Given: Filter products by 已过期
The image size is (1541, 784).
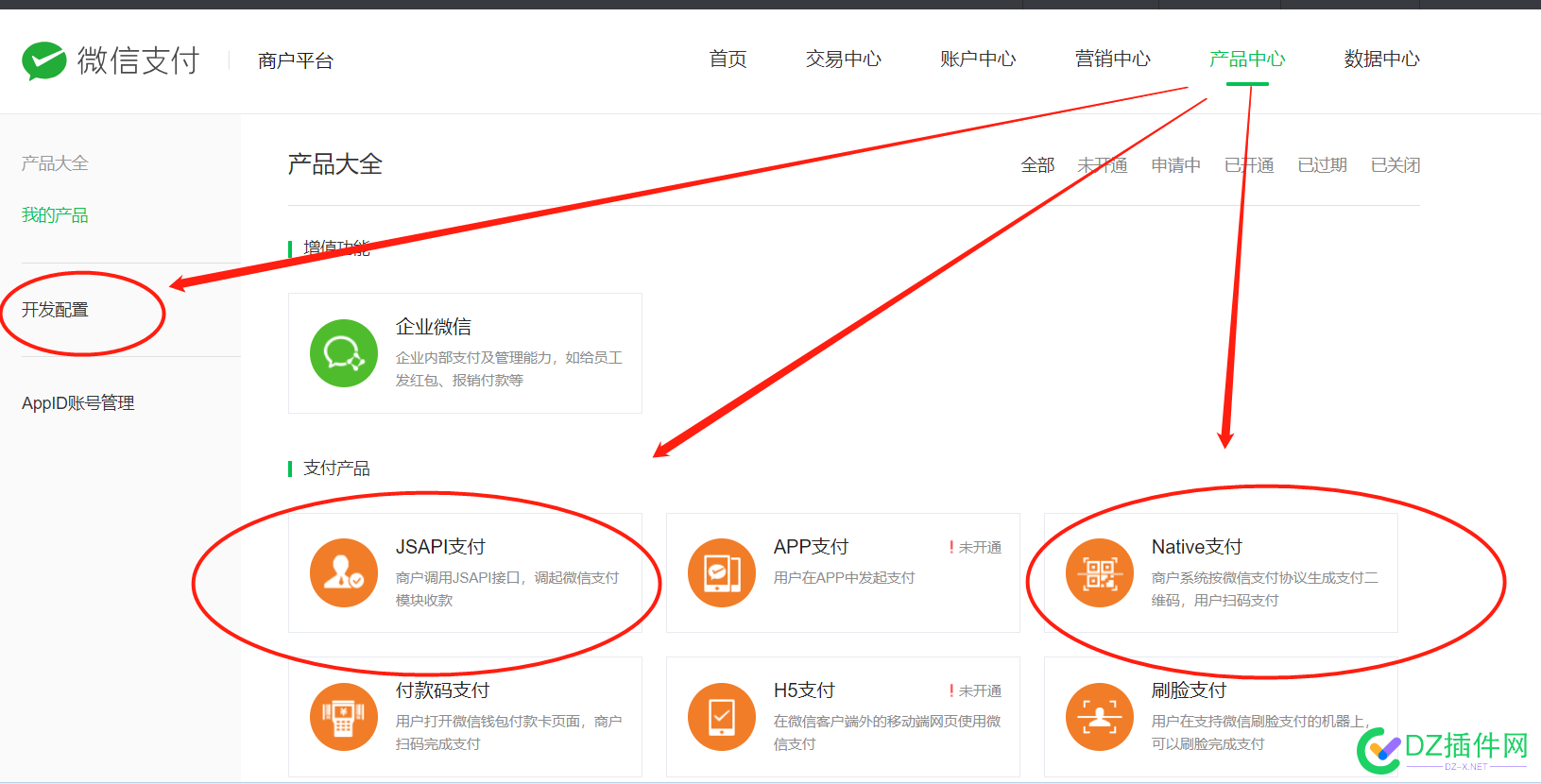Looking at the screenshot, I should [x=1322, y=165].
